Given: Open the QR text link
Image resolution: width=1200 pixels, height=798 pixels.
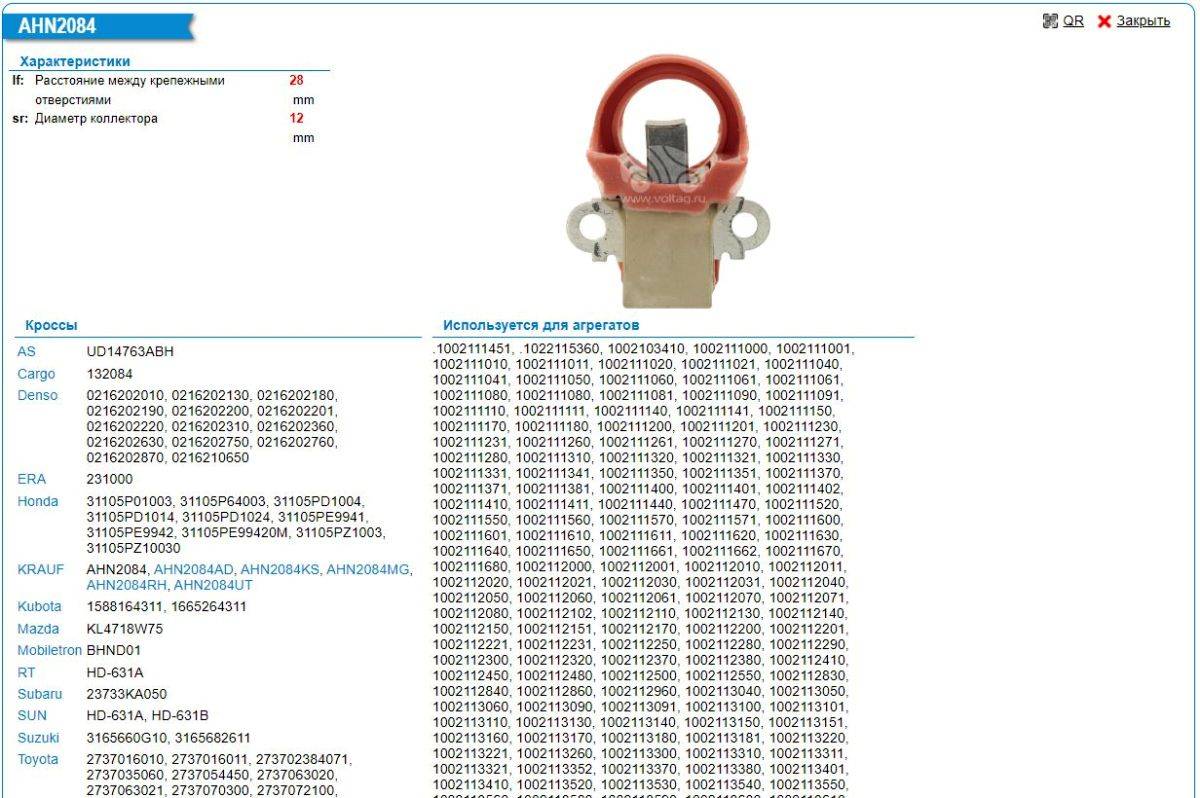Looking at the screenshot, I should (1073, 21).
